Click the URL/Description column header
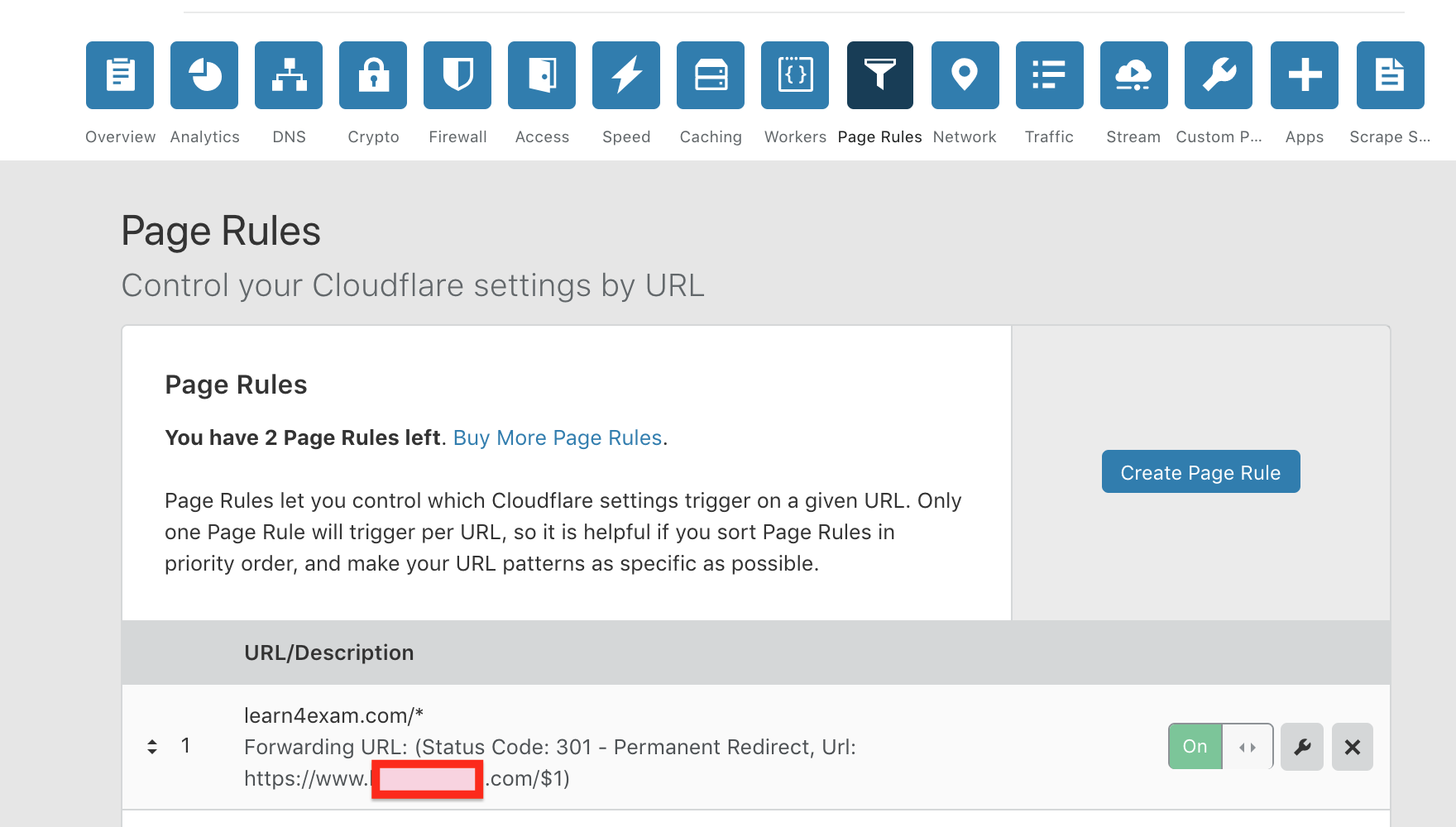This screenshot has height=827, width=1456. point(328,653)
